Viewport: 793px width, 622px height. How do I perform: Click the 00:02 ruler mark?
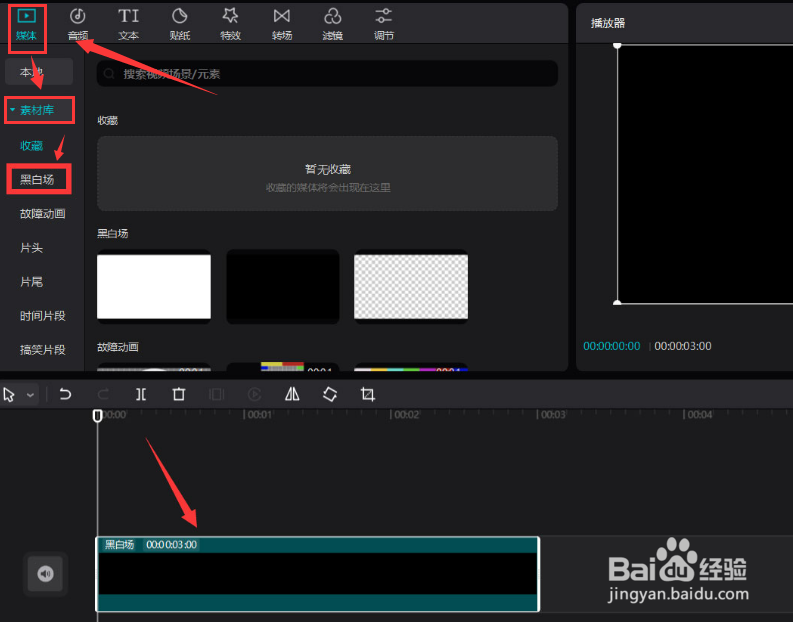click(x=405, y=415)
